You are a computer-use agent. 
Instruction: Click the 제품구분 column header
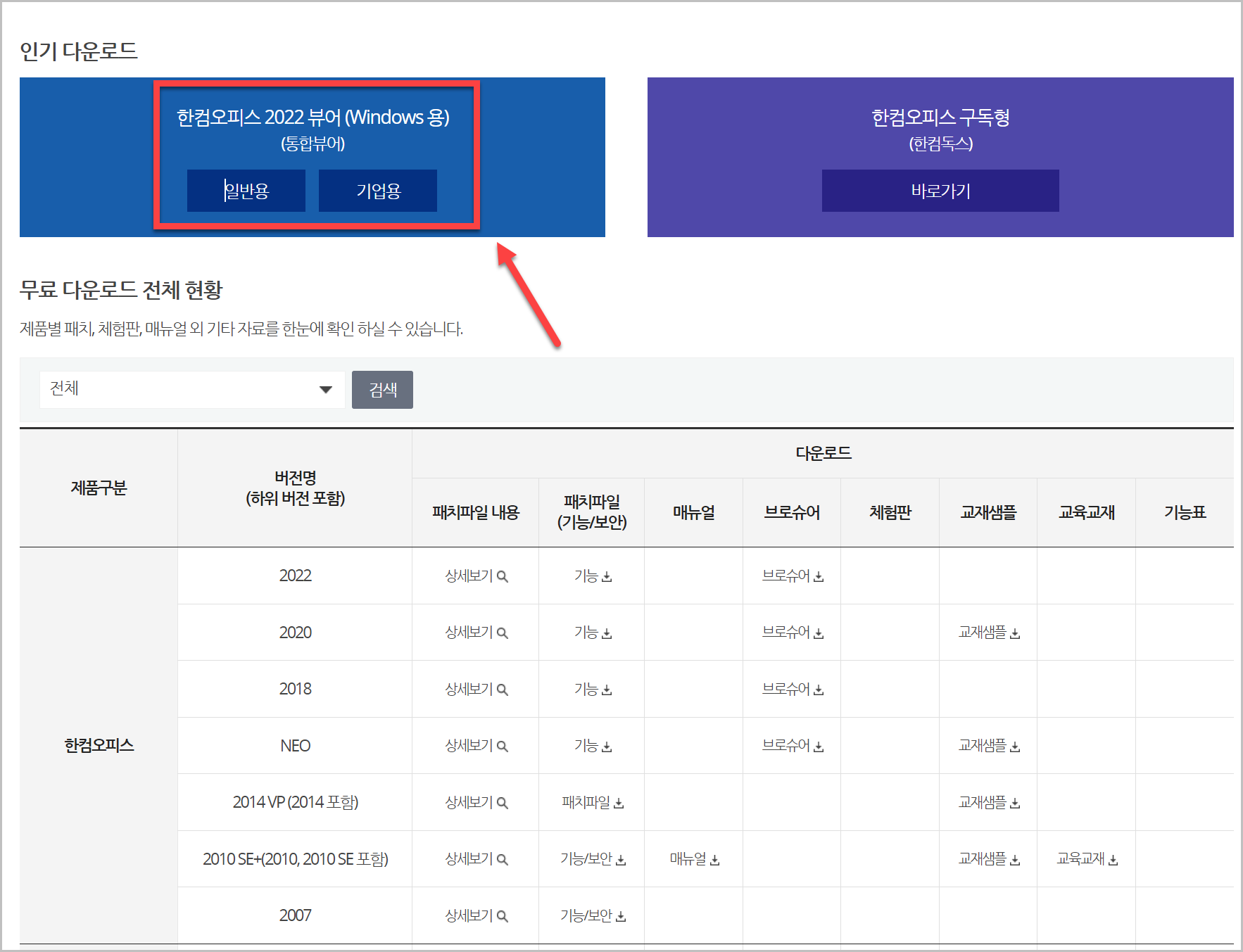[x=99, y=488]
